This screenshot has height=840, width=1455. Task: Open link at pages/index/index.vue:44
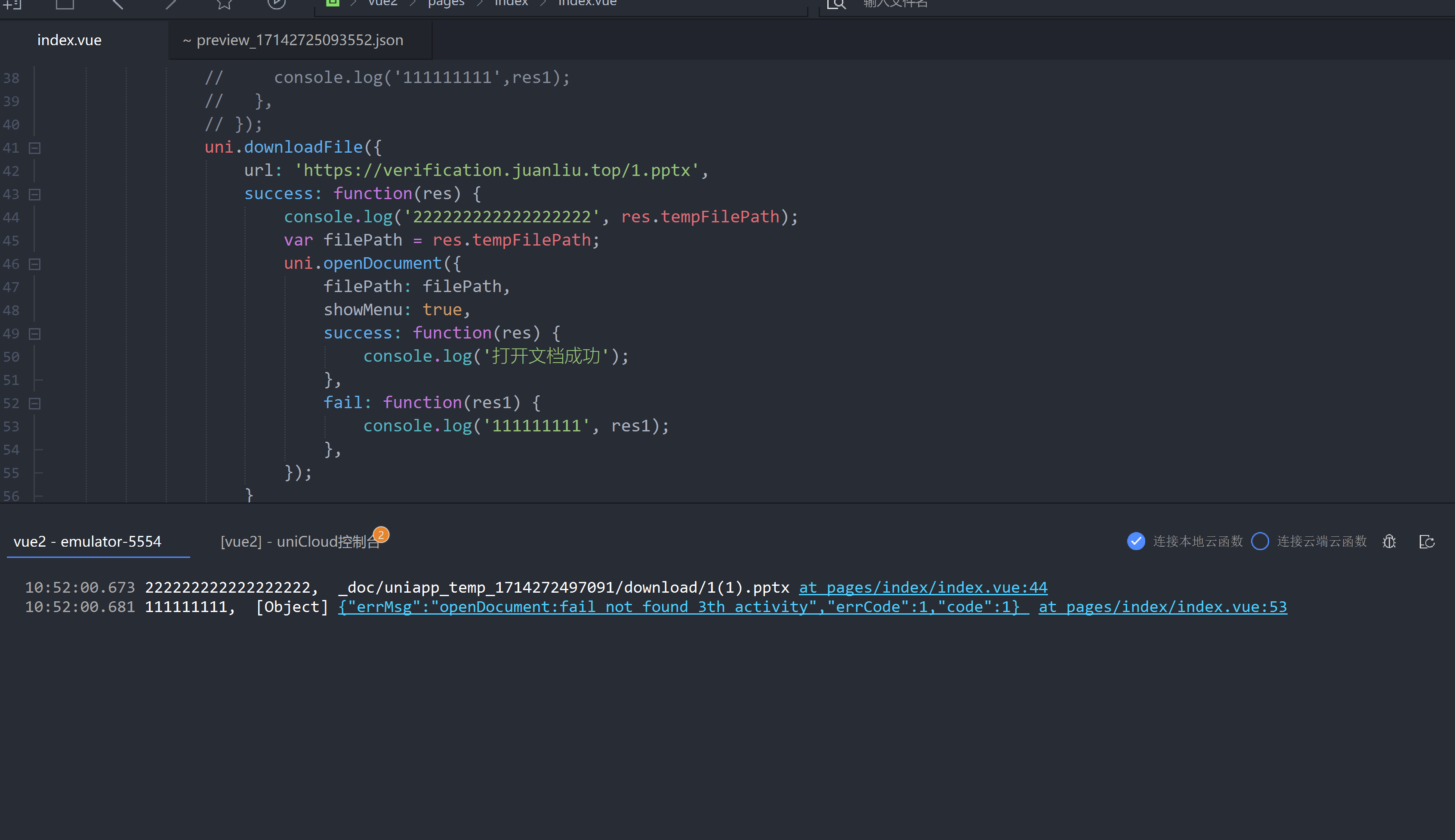pos(923,587)
